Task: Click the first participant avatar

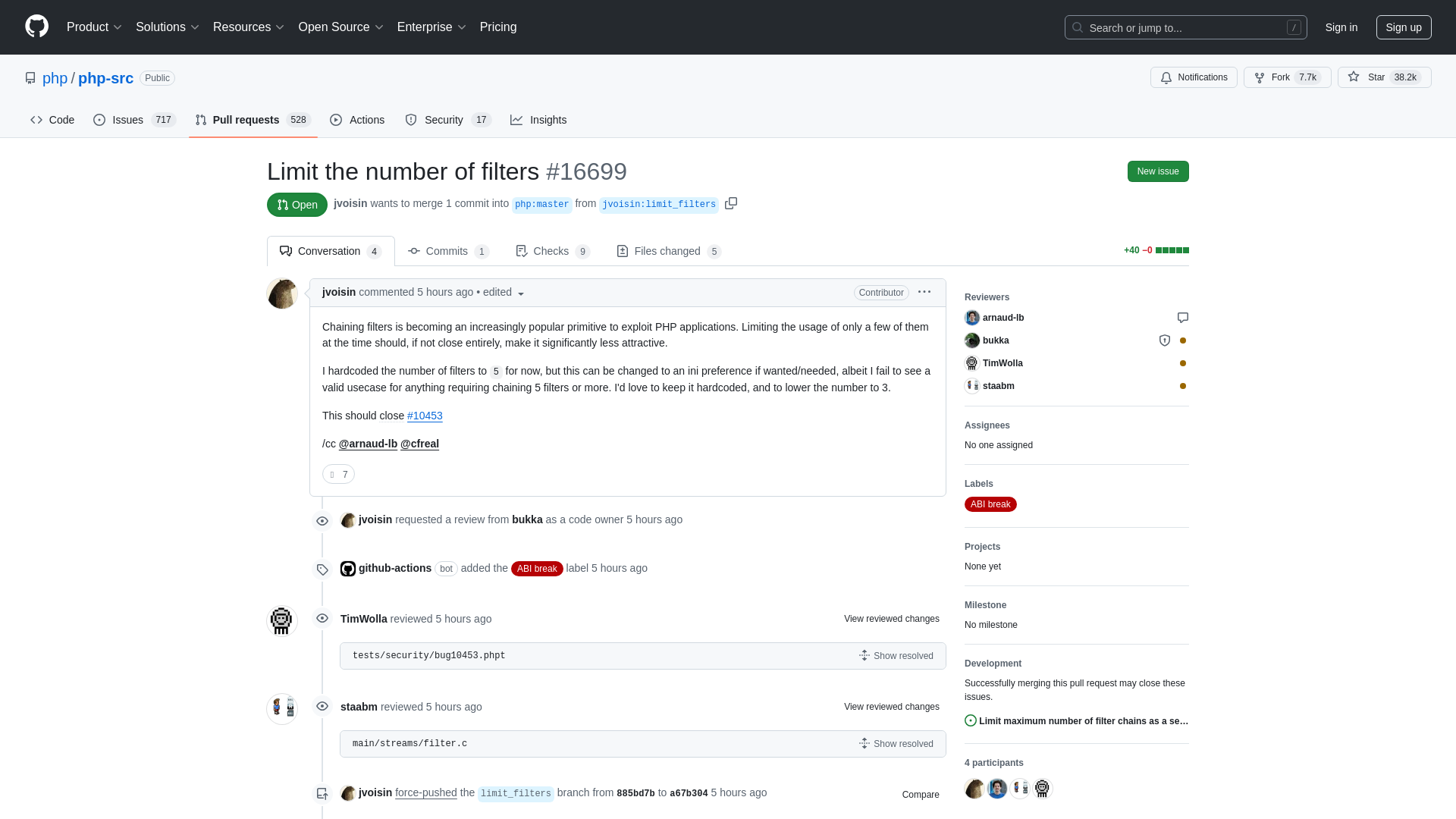Action: click(x=974, y=789)
